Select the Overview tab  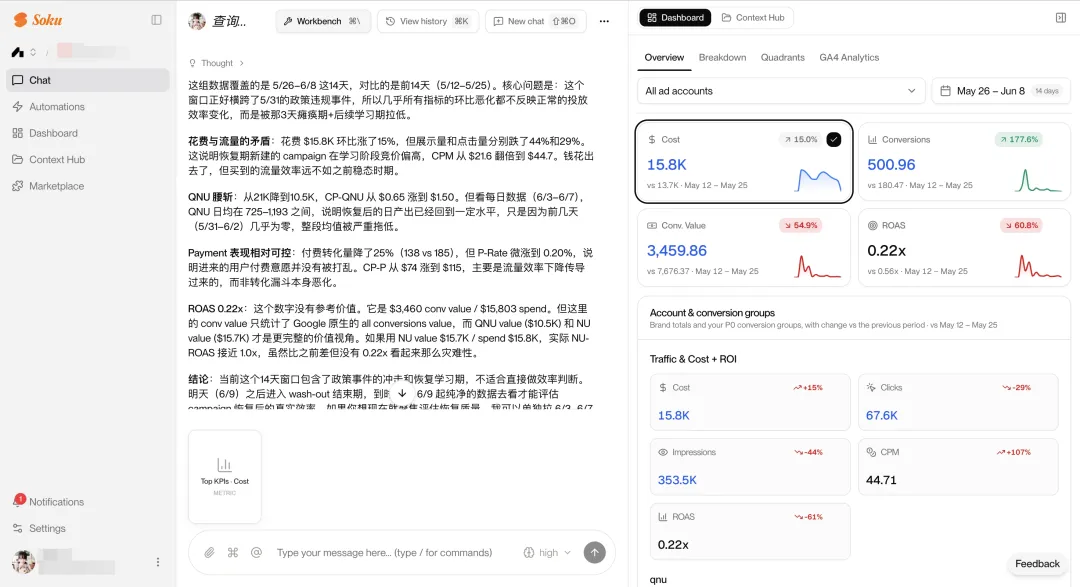tap(664, 57)
